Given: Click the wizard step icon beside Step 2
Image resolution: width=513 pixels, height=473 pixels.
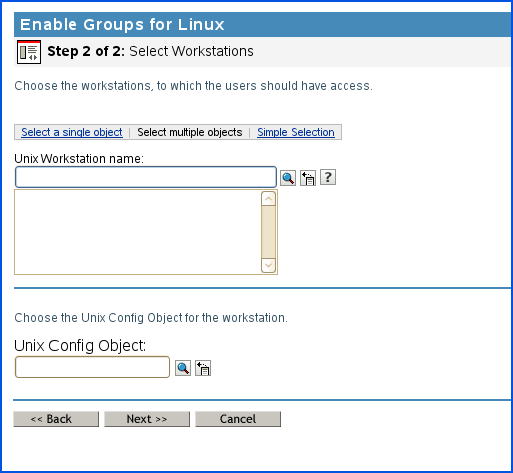Looking at the screenshot, I should pyautogui.click(x=29, y=52).
